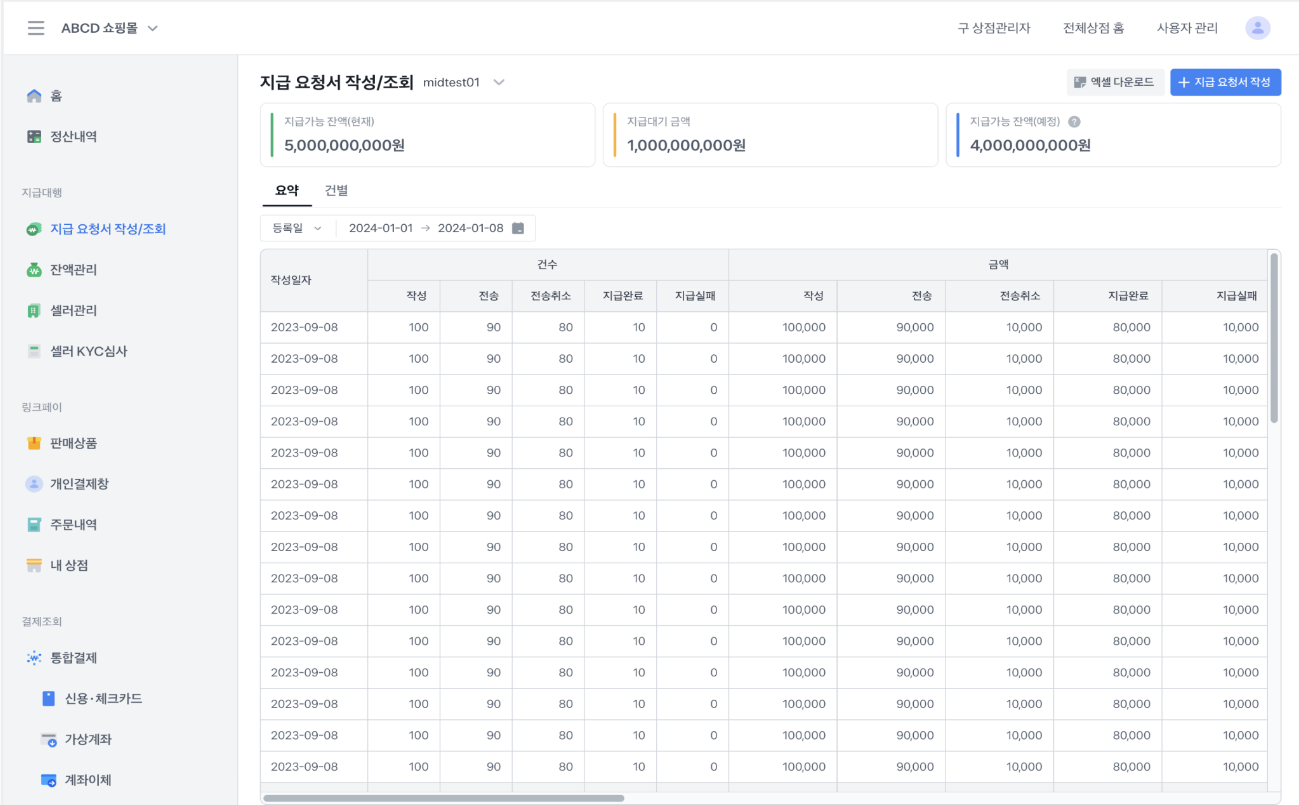The height and width of the screenshot is (805, 1299).
Task: Open the calendar icon in date range
Action: point(518,228)
